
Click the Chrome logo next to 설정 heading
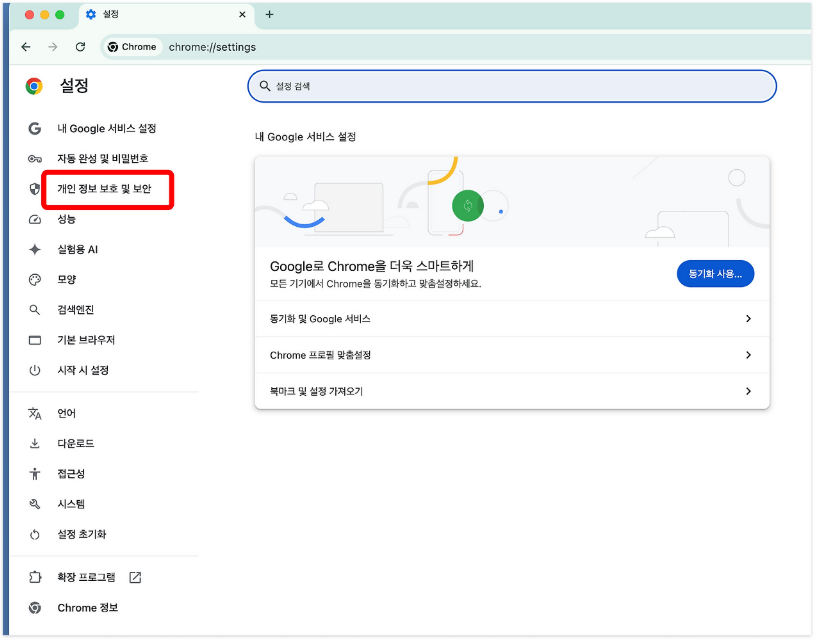click(34, 86)
